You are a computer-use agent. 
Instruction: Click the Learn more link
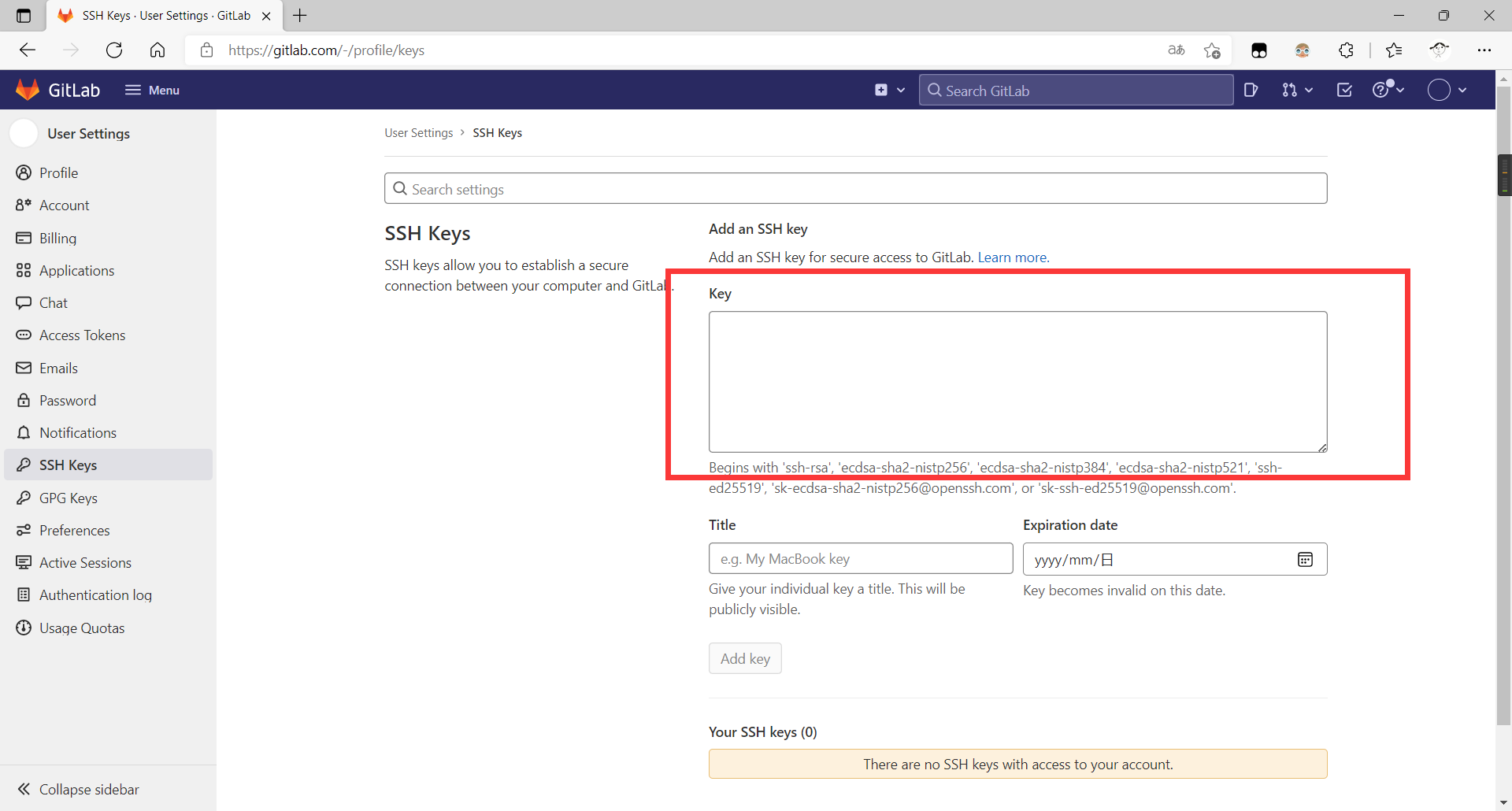tap(1012, 257)
